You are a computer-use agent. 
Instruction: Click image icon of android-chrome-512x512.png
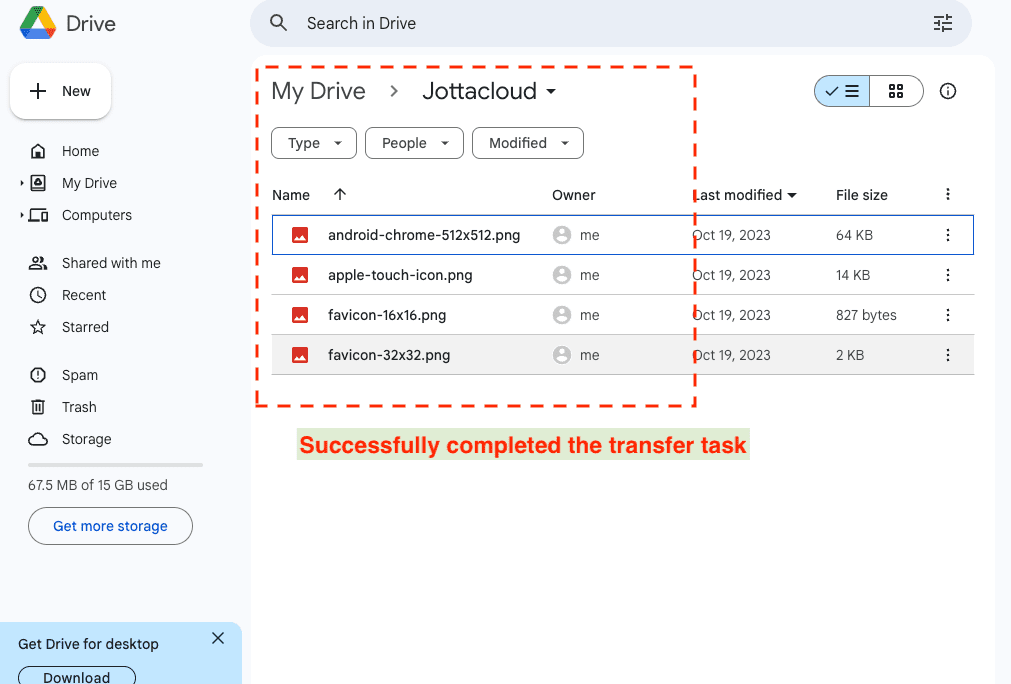(x=300, y=235)
